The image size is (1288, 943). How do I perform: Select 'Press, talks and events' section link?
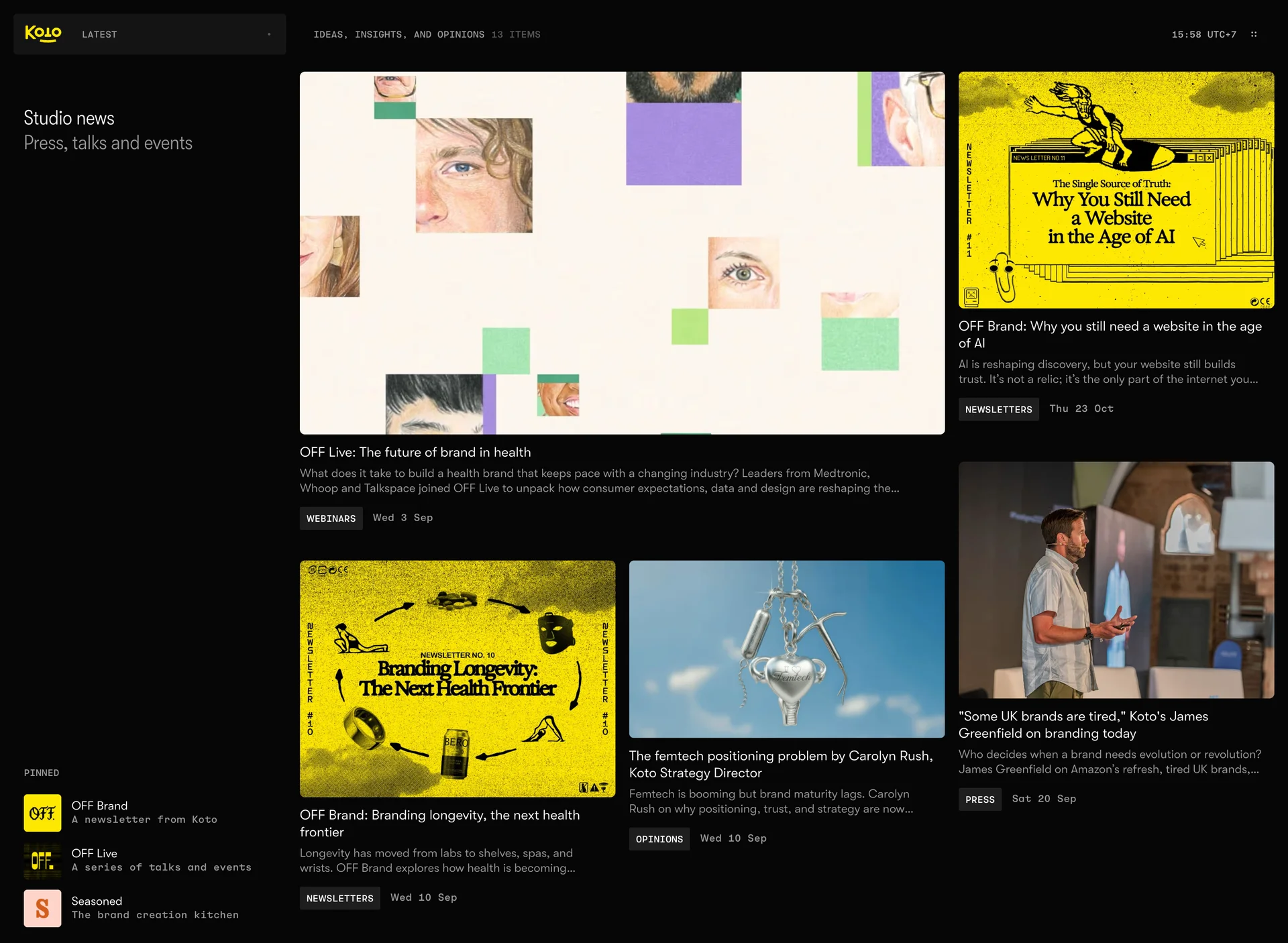click(108, 143)
